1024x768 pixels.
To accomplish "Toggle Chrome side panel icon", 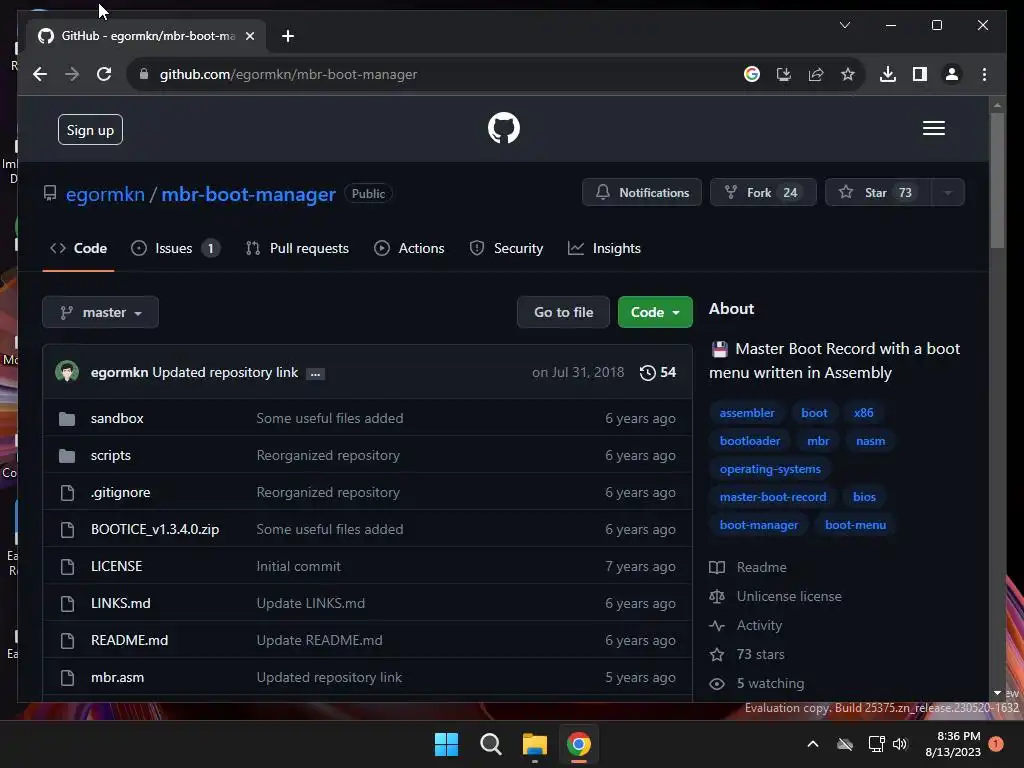I will 920,74.
